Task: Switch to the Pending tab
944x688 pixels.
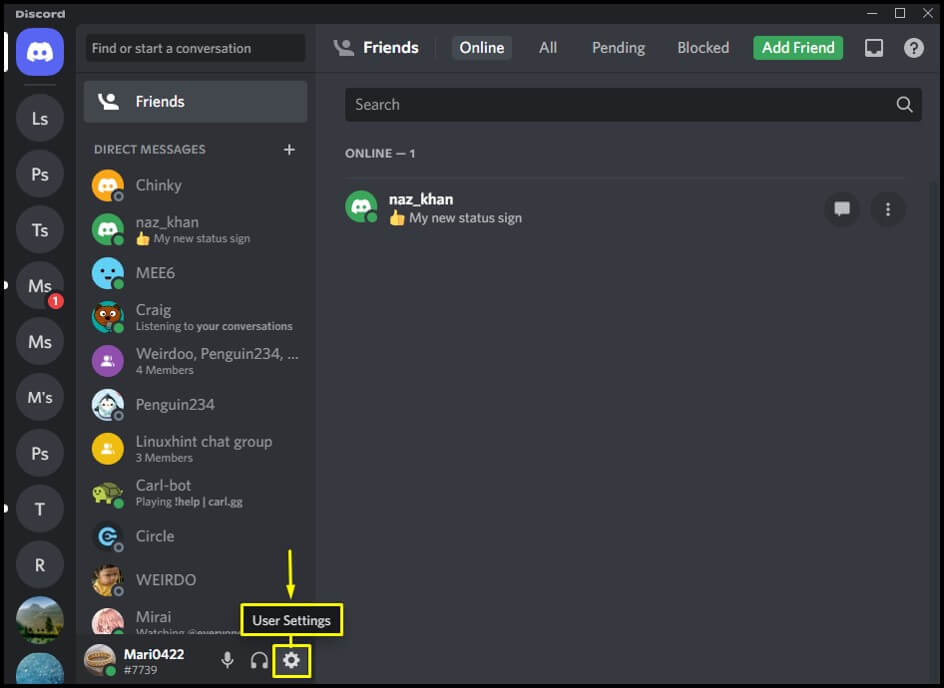Action: point(618,48)
